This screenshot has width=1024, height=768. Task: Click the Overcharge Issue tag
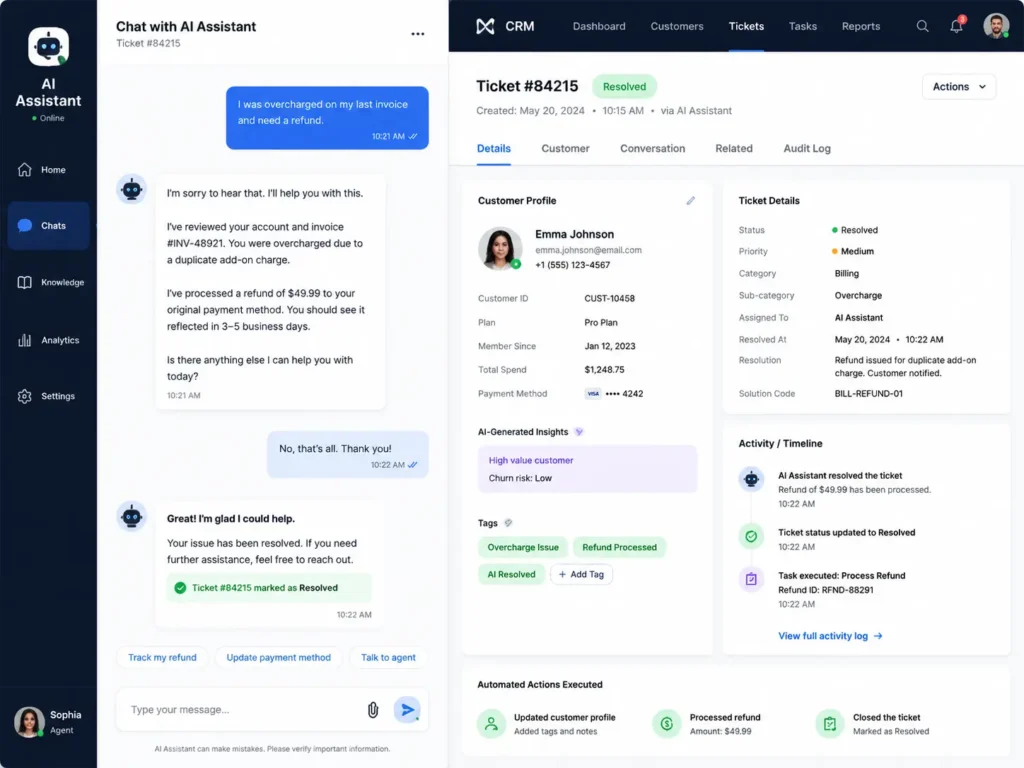click(522, 547)
